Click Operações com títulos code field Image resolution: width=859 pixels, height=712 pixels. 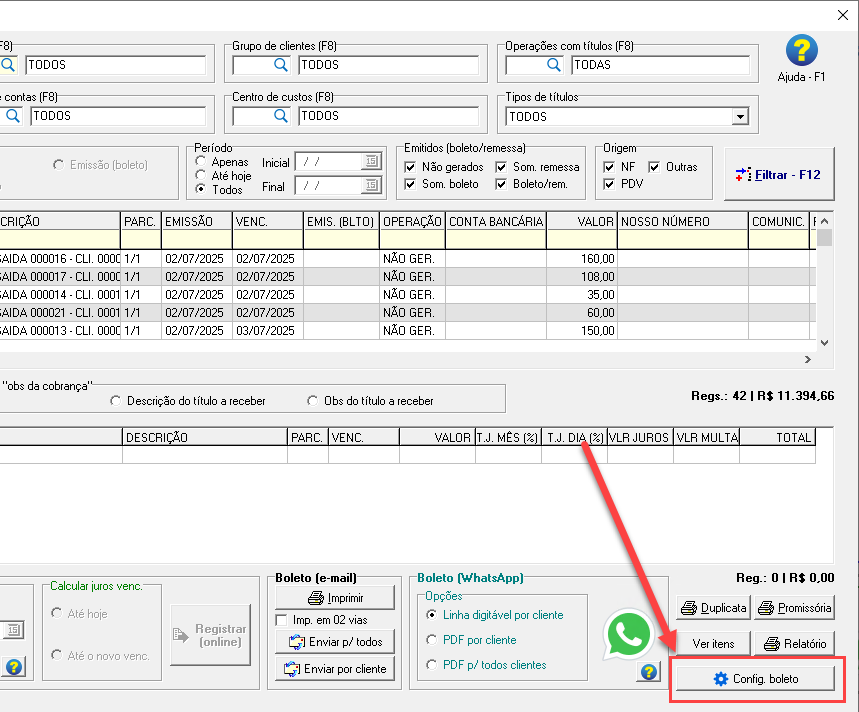(525, 65)
